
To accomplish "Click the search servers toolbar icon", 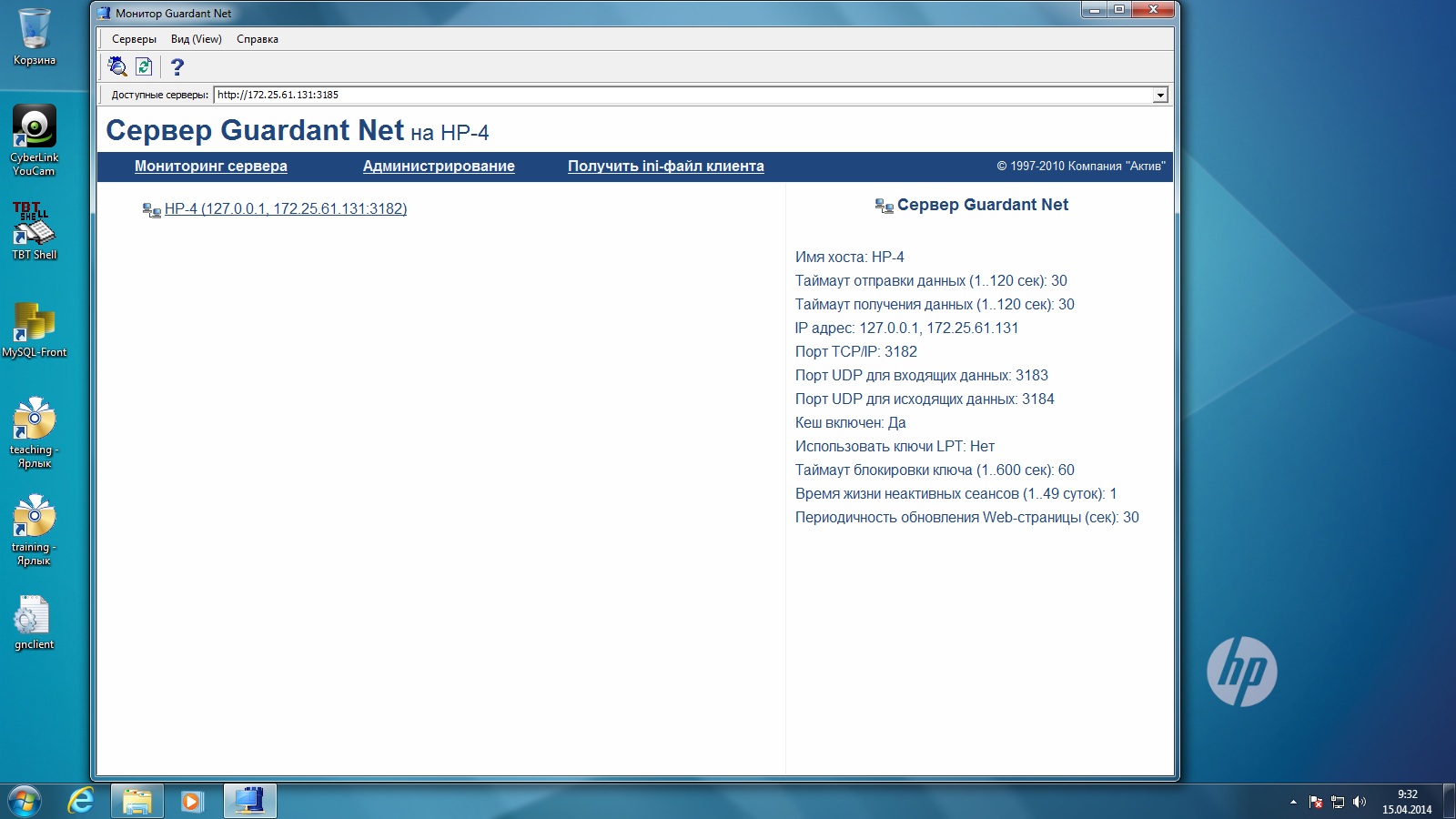I will tap(117, 66).
